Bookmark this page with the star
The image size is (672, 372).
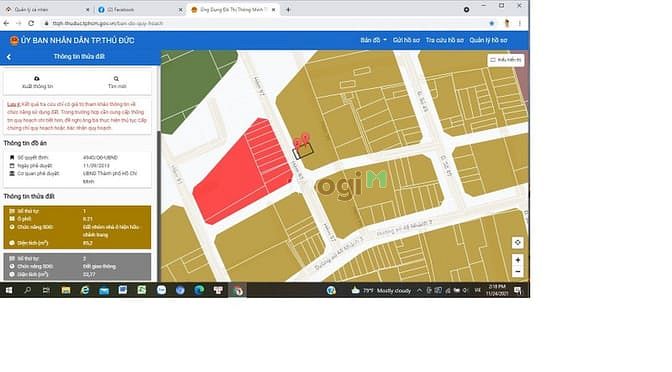point(492,23)
